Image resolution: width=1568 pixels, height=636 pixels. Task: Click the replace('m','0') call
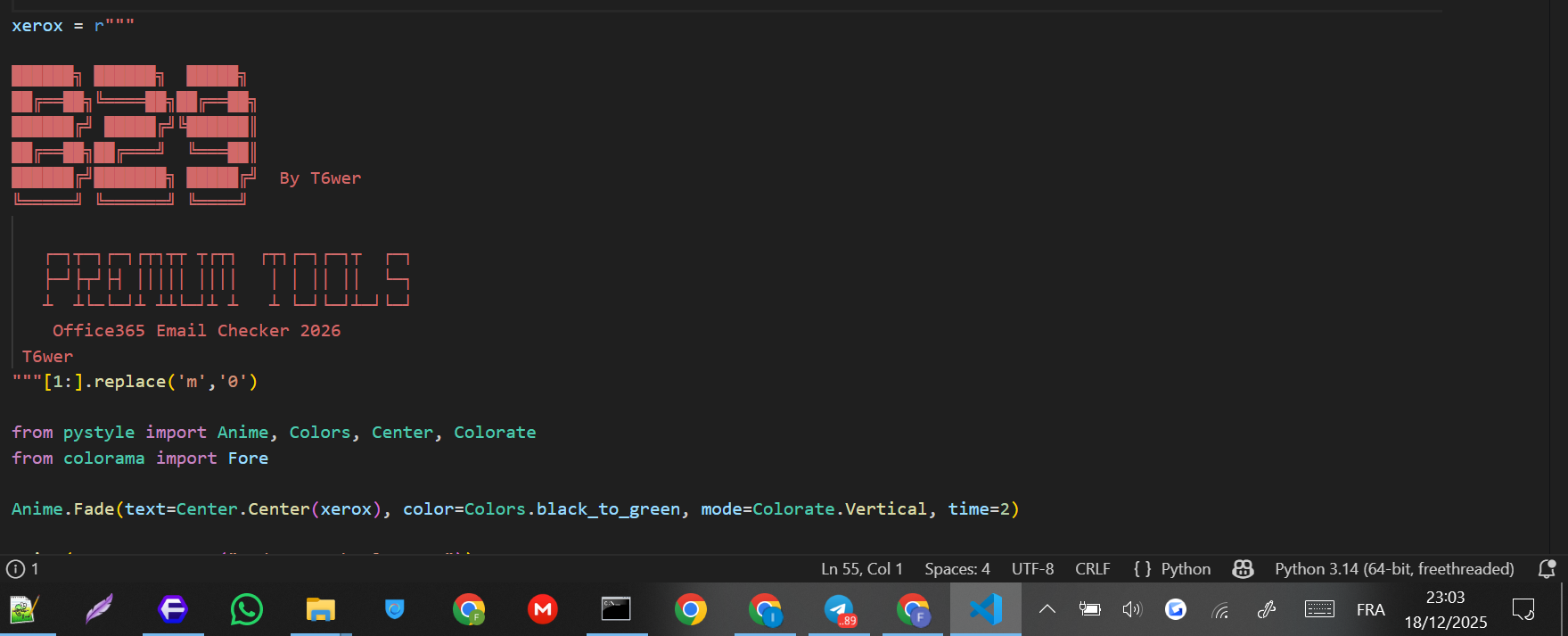[176, 382]
